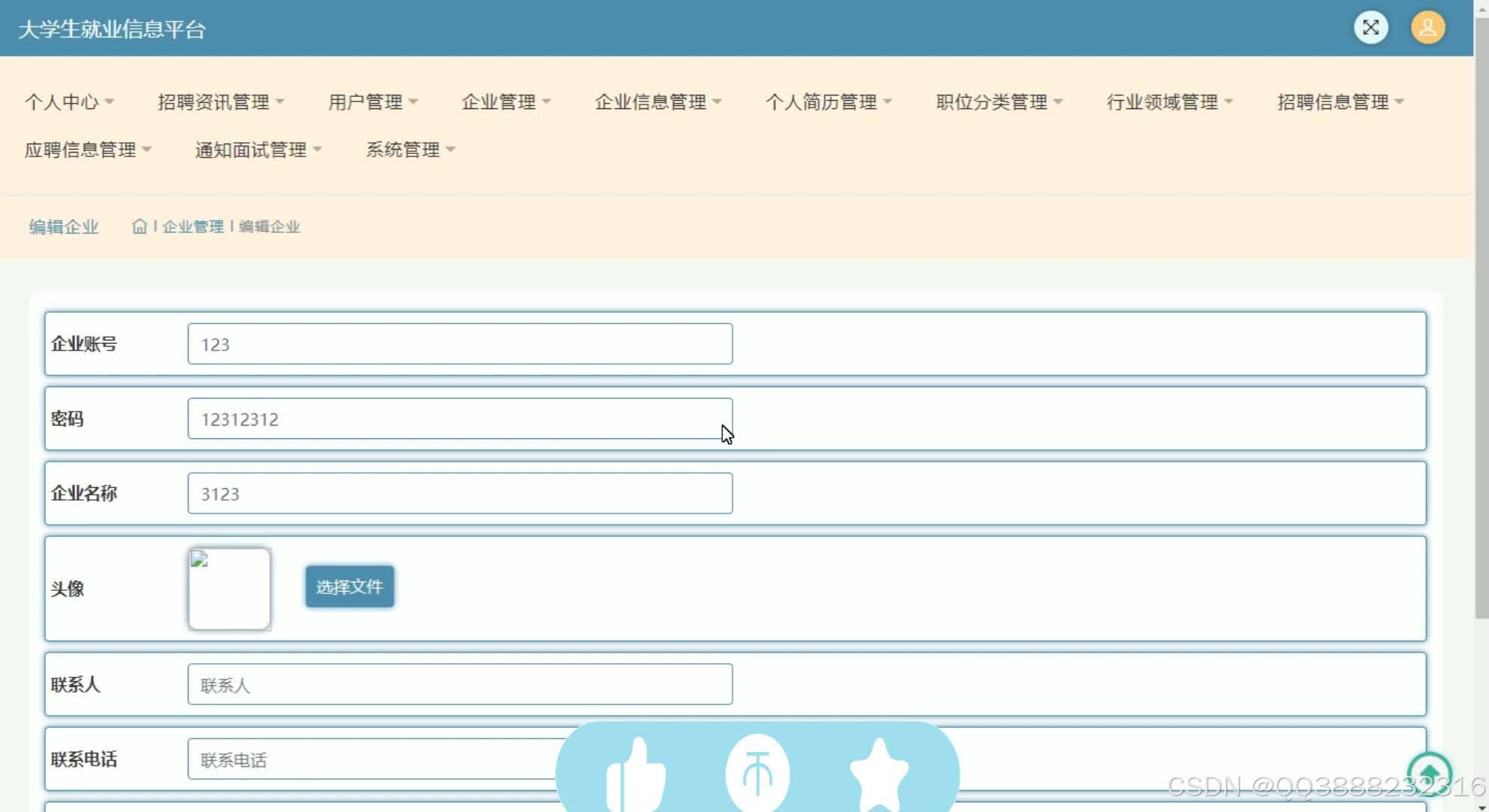The width and height of the screenshot is (1489, 812).
Task: Open the 企业信息管理 dropdown
Action: [x=658, y=101]
